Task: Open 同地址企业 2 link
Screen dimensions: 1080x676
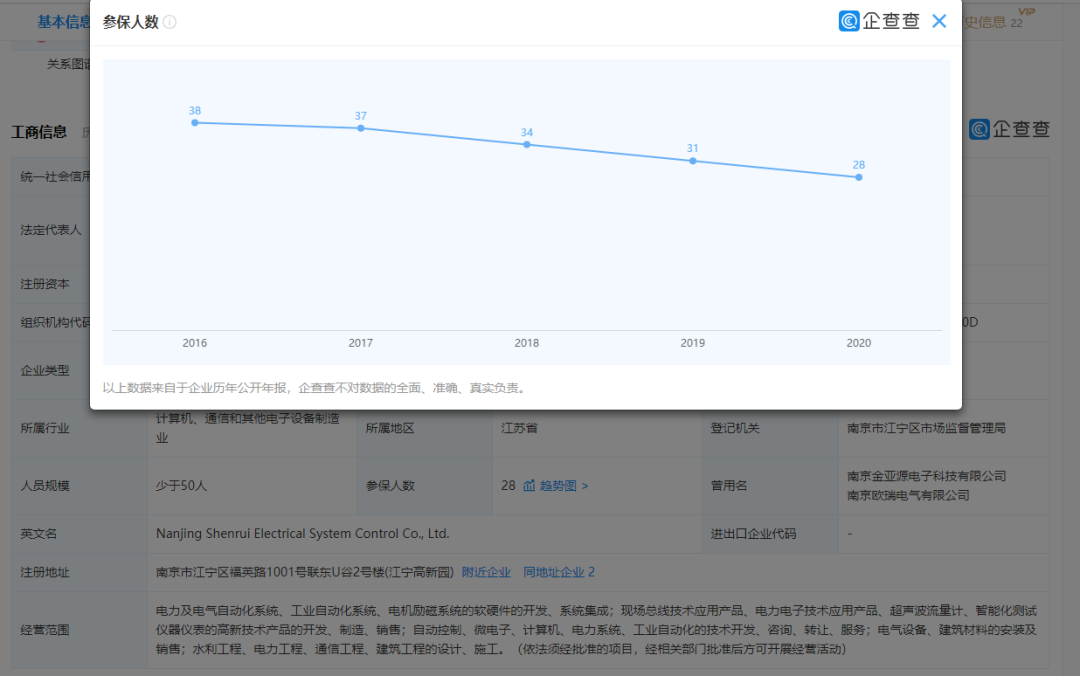Action: pos(559,572)
